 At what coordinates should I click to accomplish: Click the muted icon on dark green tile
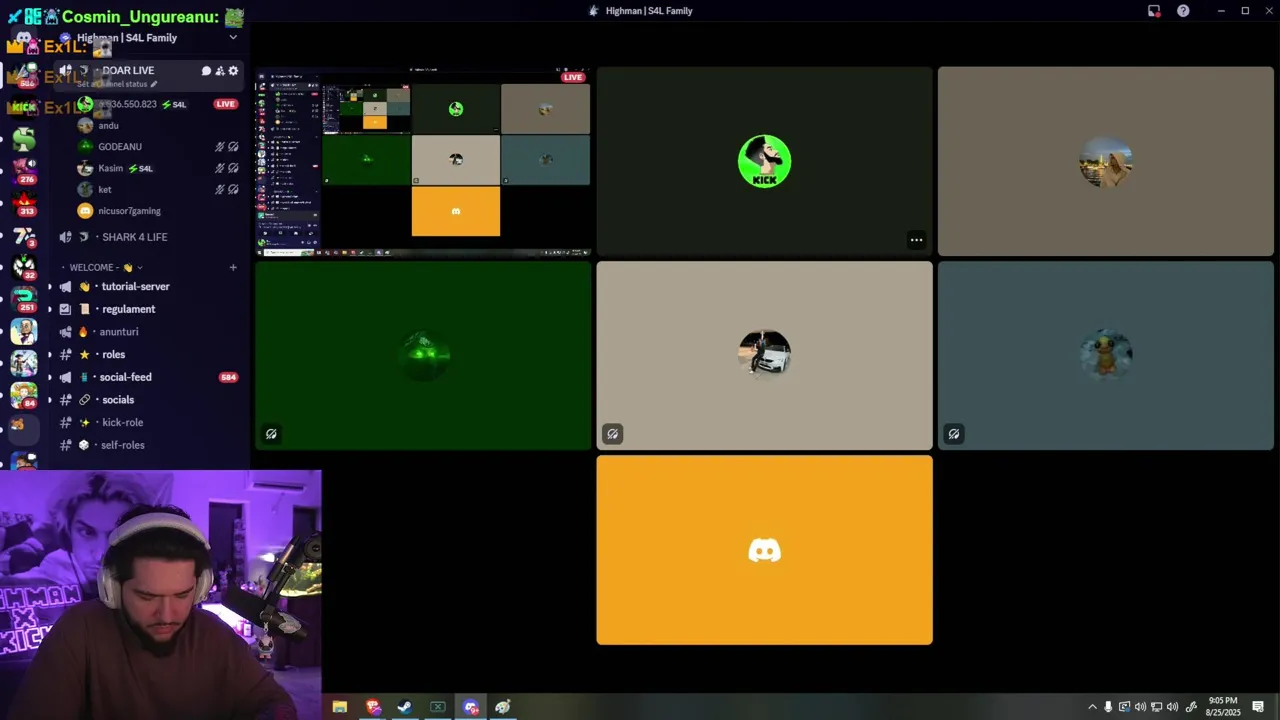[x=271, y=434]
